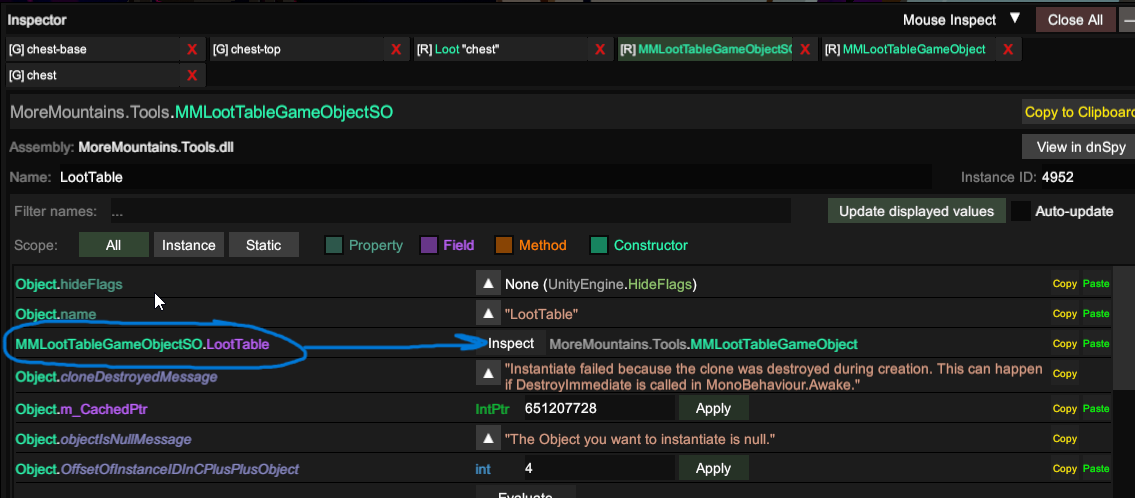Screen dimensions: 1135x498
Task: Close the [G] chest tab with red X
Action: [192, 75]
